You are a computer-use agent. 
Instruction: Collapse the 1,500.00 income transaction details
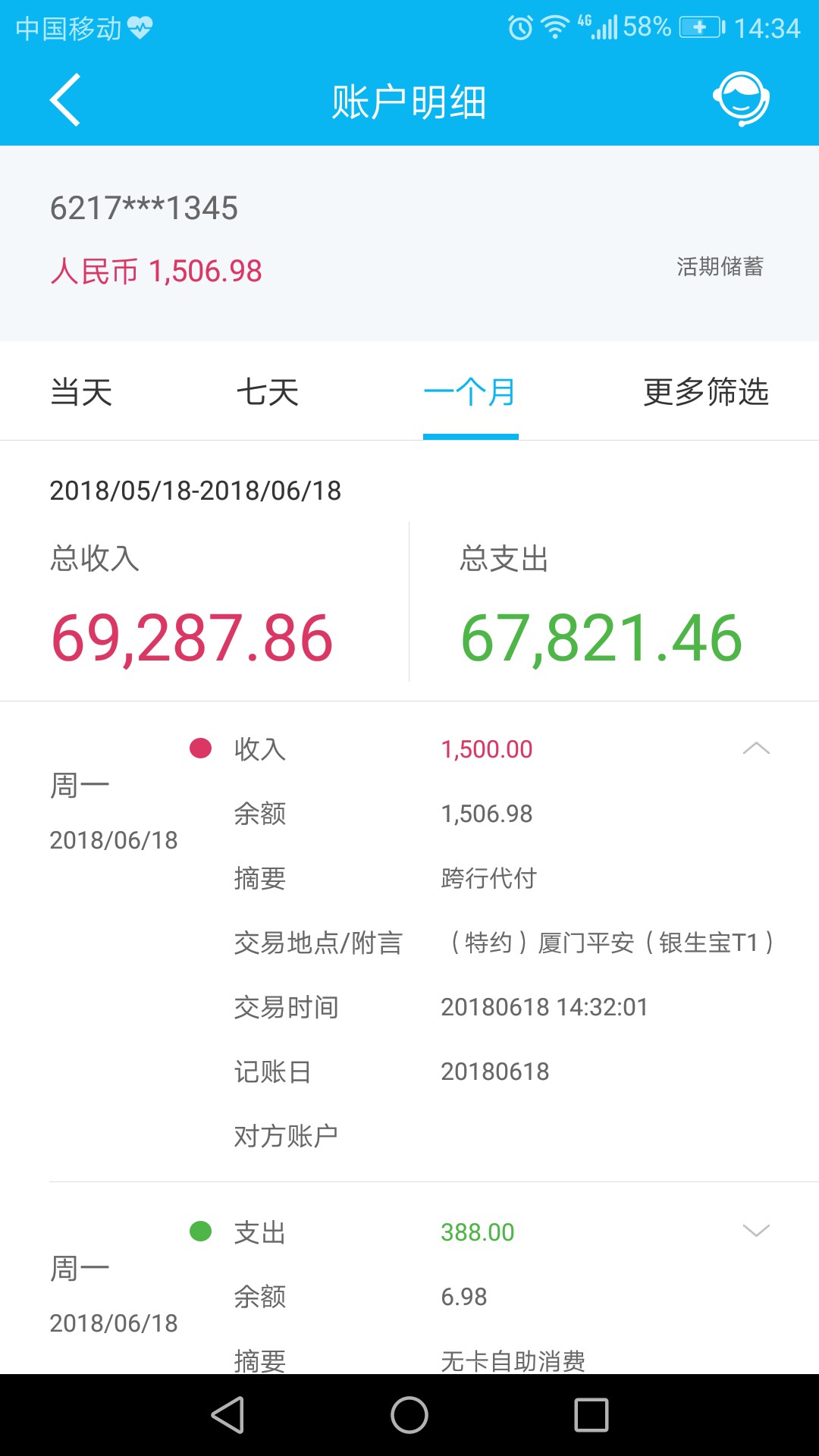point(756,748)
